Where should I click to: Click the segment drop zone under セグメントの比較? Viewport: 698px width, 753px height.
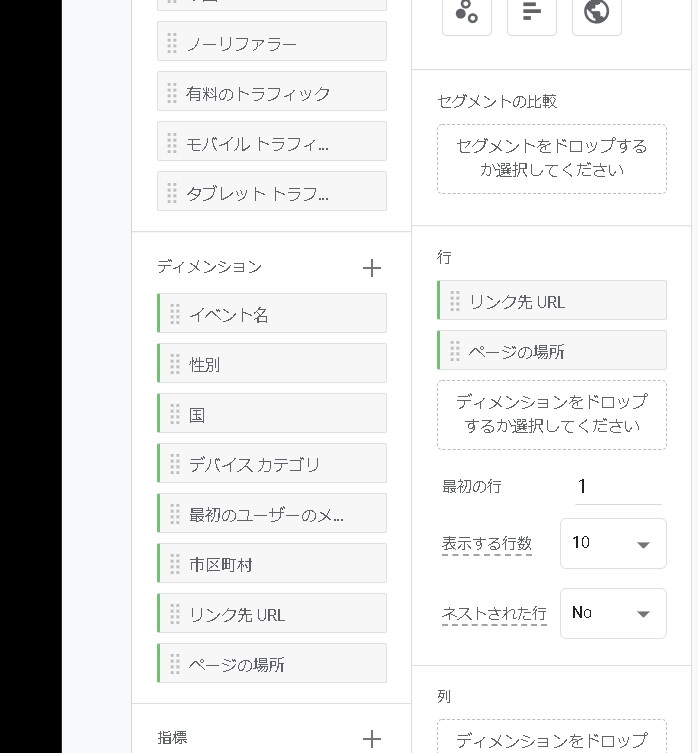click(x=551, y=158)
